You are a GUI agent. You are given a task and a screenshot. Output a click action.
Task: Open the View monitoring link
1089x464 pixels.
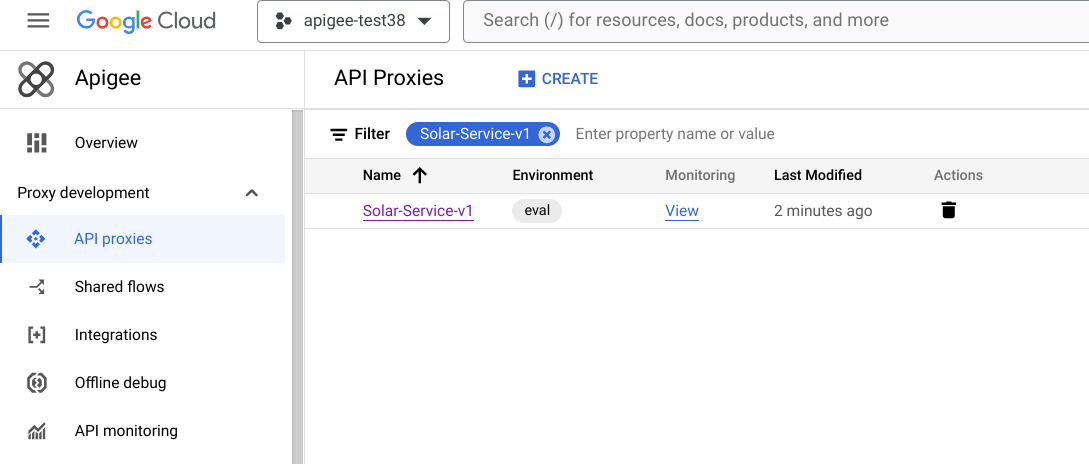682,210
